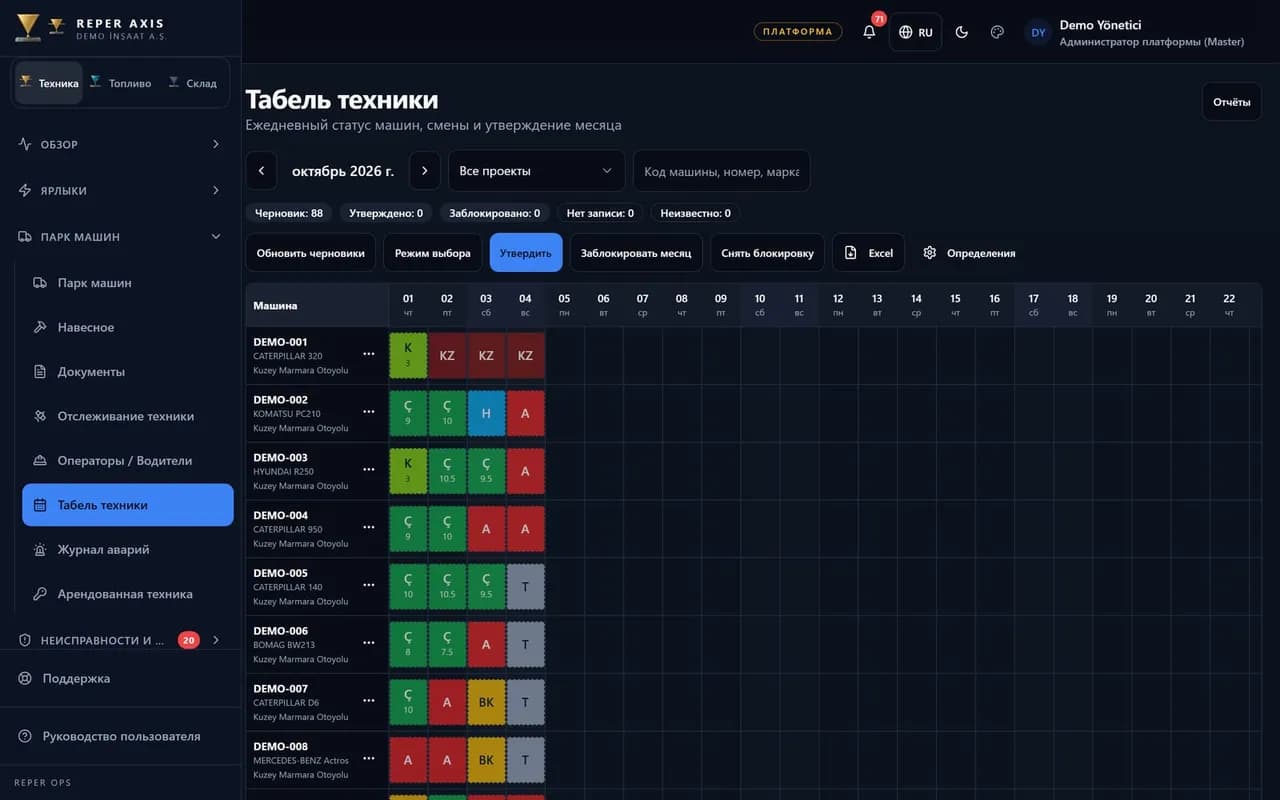
Task: Open the notifications bell
Action: [x=869, y=32]
